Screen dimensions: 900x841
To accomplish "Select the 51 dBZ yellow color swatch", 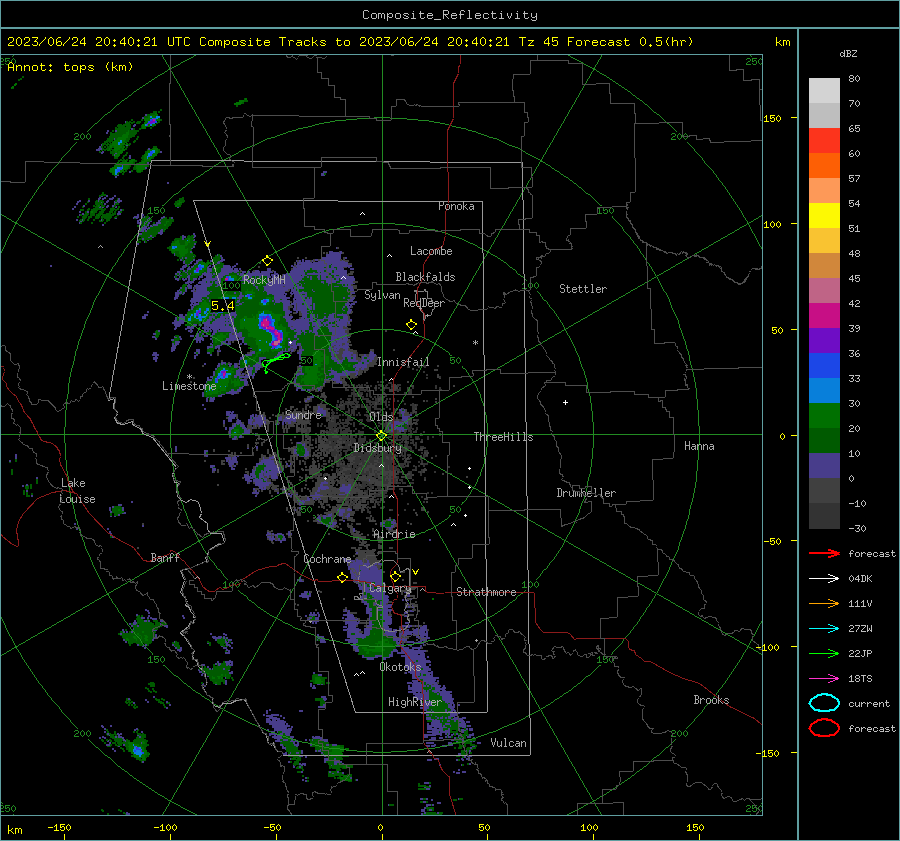I will [824, 216].
